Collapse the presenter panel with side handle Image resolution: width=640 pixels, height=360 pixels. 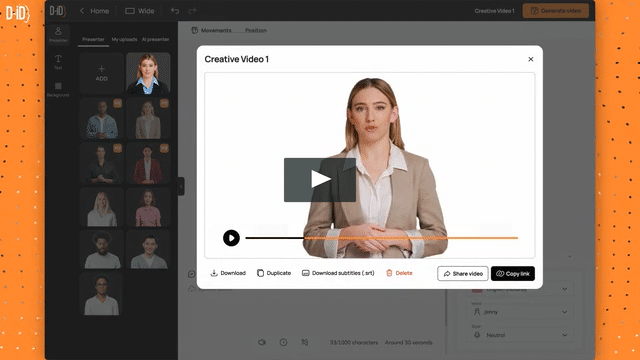click(181, 187)
